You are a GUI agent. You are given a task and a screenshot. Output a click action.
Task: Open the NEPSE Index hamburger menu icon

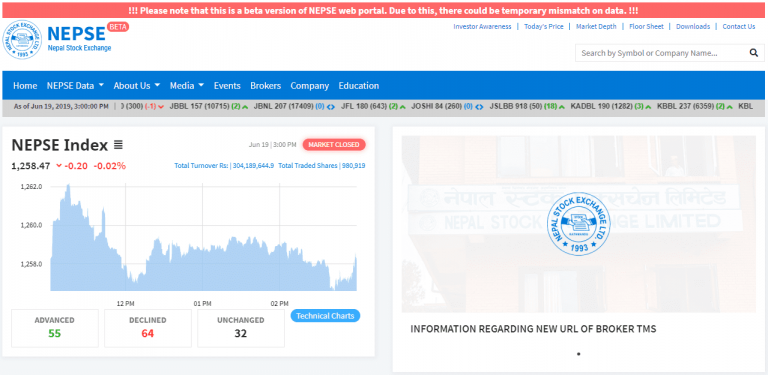pos(118,145)
